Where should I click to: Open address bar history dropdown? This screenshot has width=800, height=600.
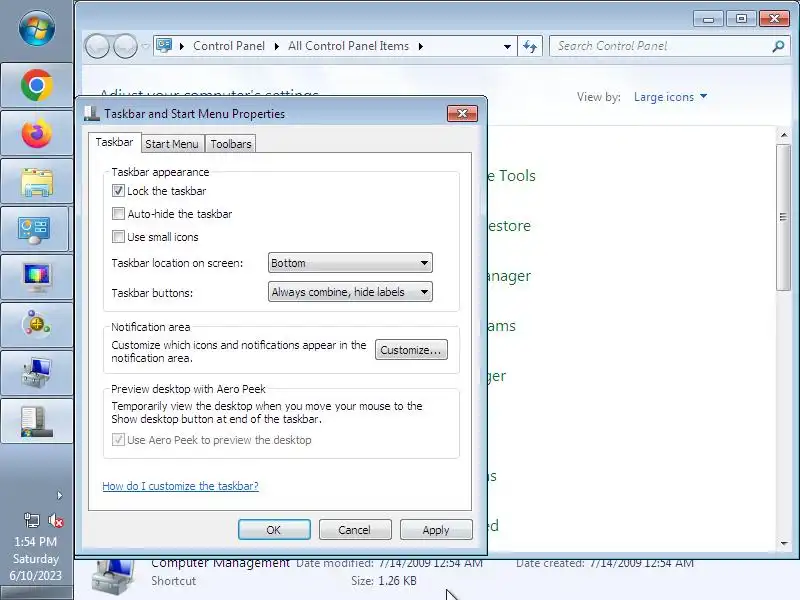507,46
